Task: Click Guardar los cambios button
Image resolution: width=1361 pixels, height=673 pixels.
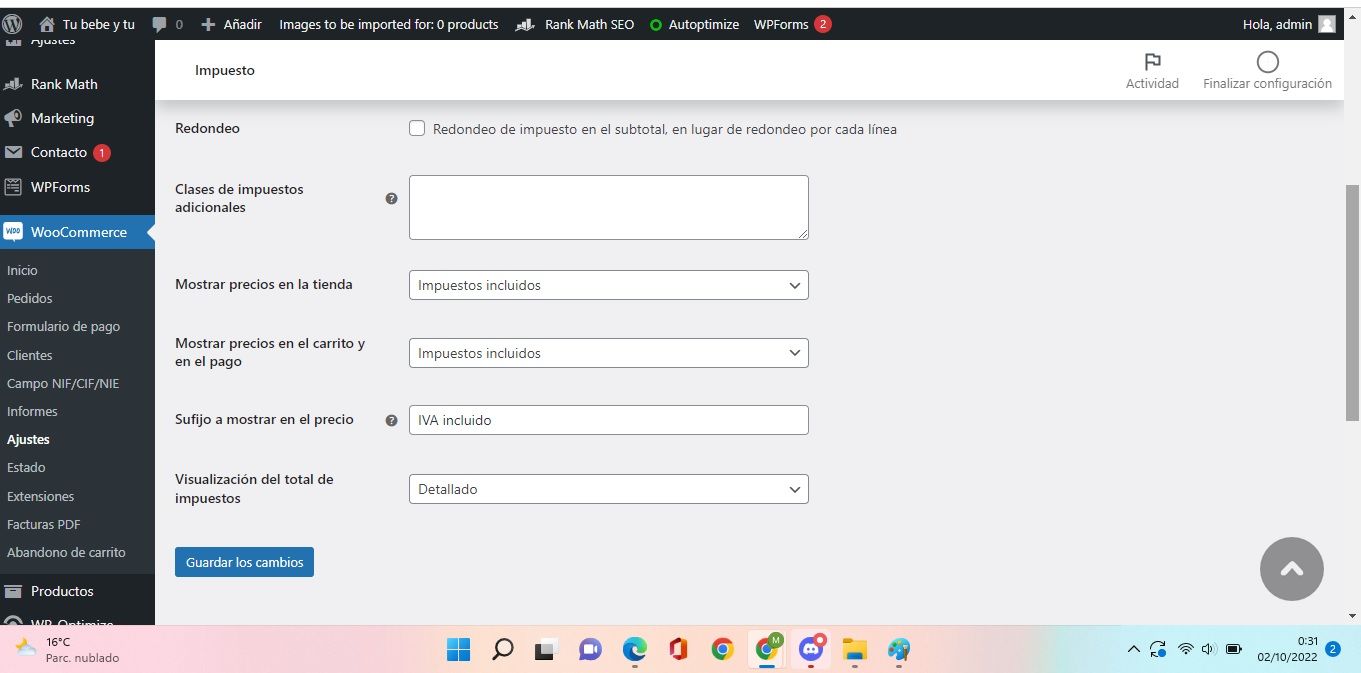Action: [x=244, y=562]
